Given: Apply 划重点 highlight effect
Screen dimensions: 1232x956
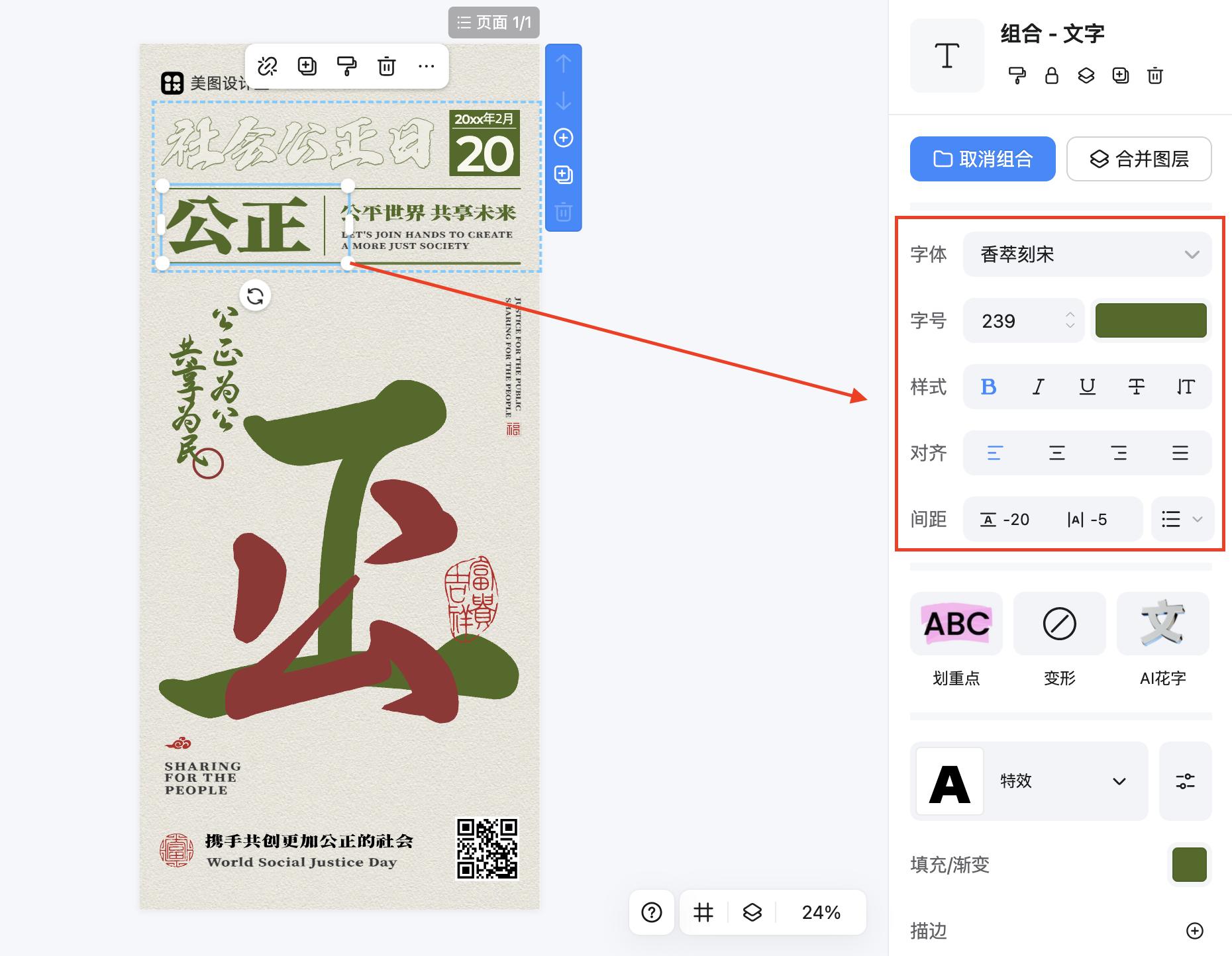Looking at the screenshot, I should point(956,623).
